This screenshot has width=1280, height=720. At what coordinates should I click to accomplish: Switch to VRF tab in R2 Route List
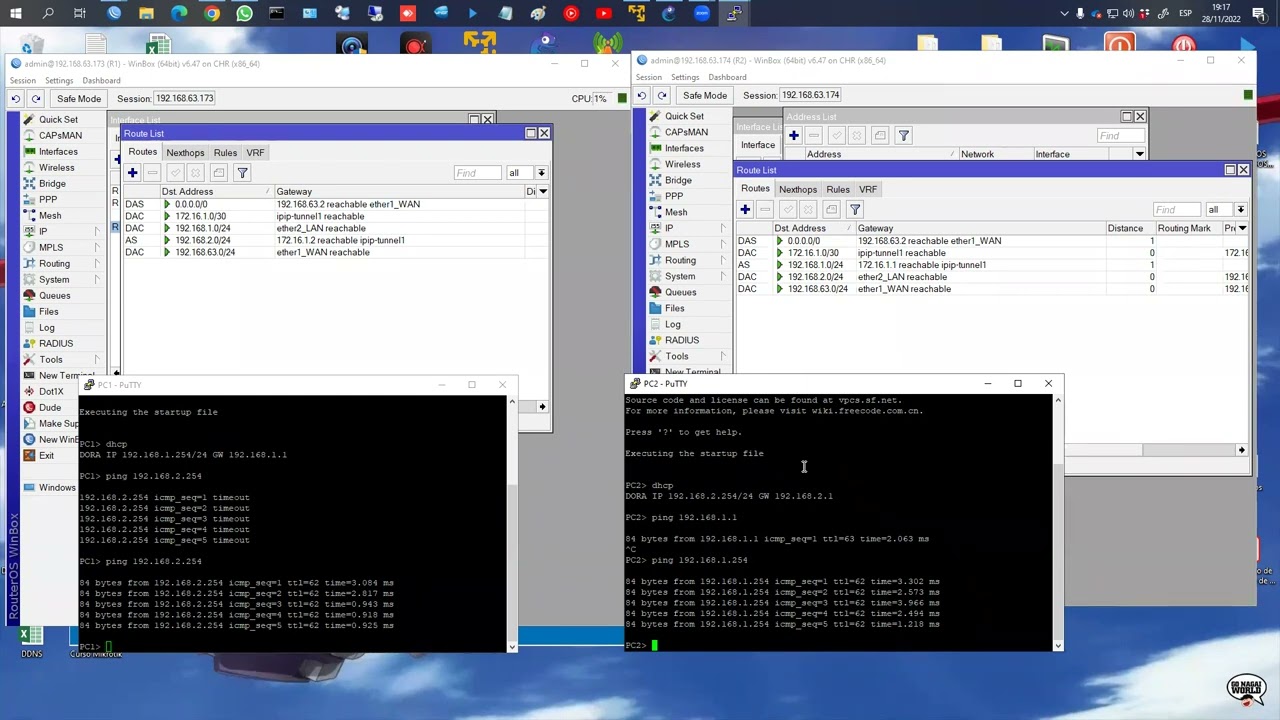(x=868, y=190)
